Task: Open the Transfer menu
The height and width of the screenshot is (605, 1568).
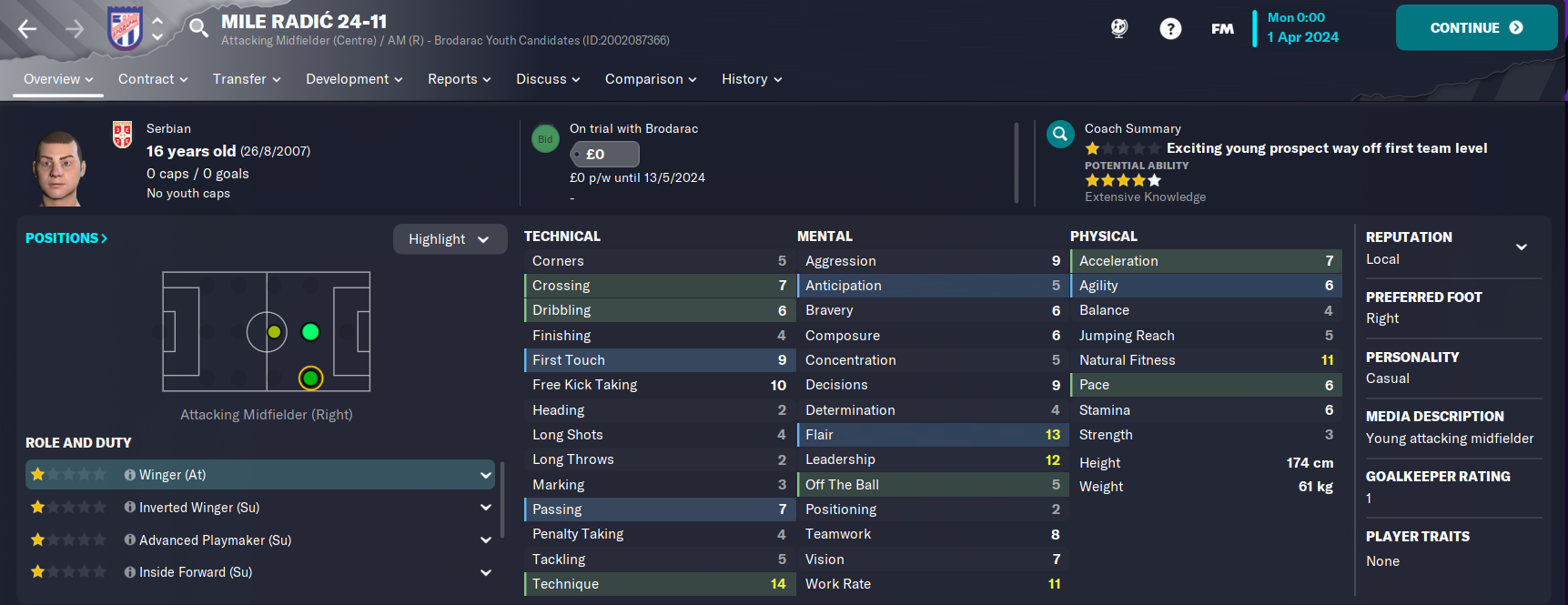Action: point(247,79)
